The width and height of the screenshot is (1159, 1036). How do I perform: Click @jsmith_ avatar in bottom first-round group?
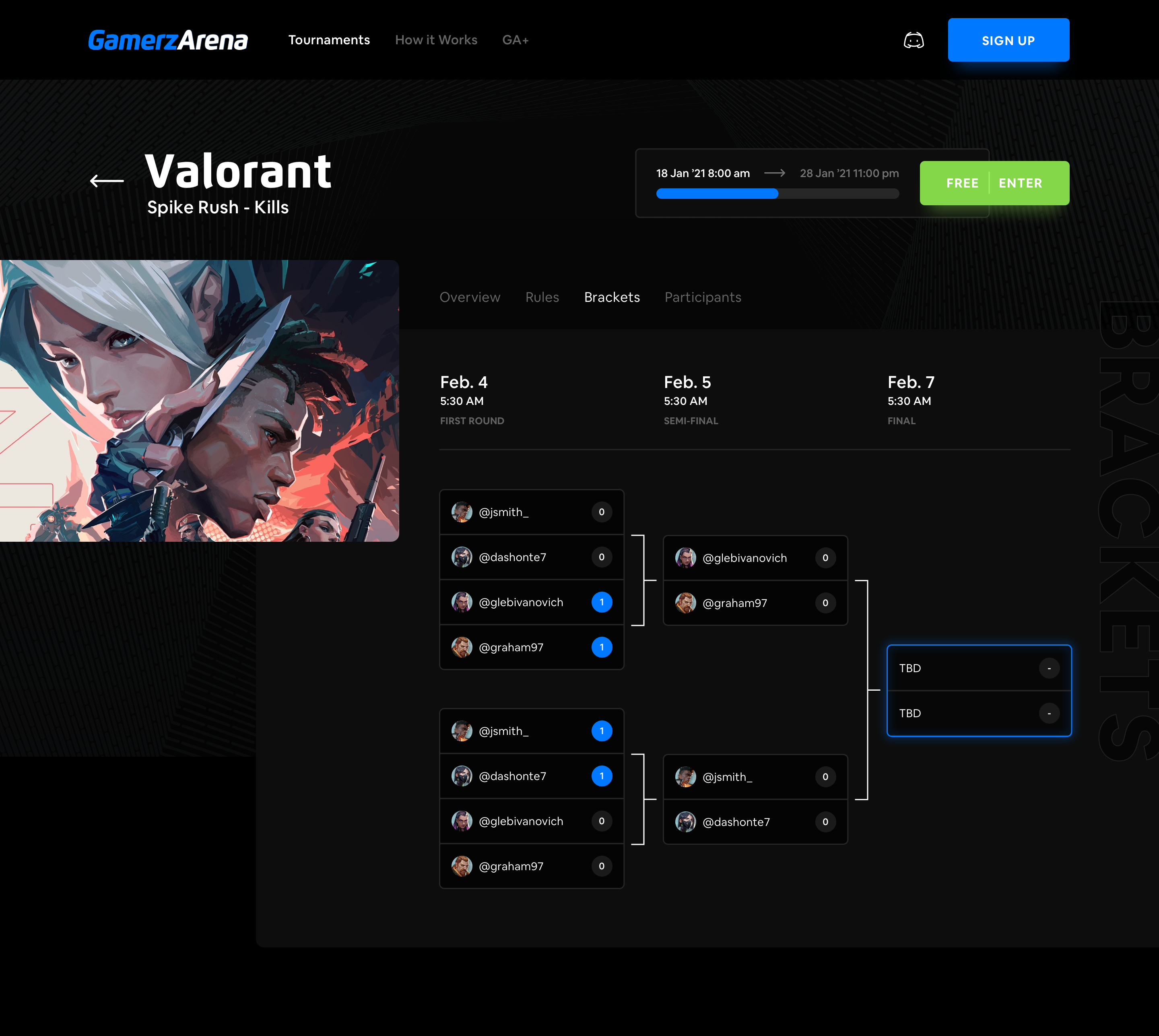pos(462,731)
